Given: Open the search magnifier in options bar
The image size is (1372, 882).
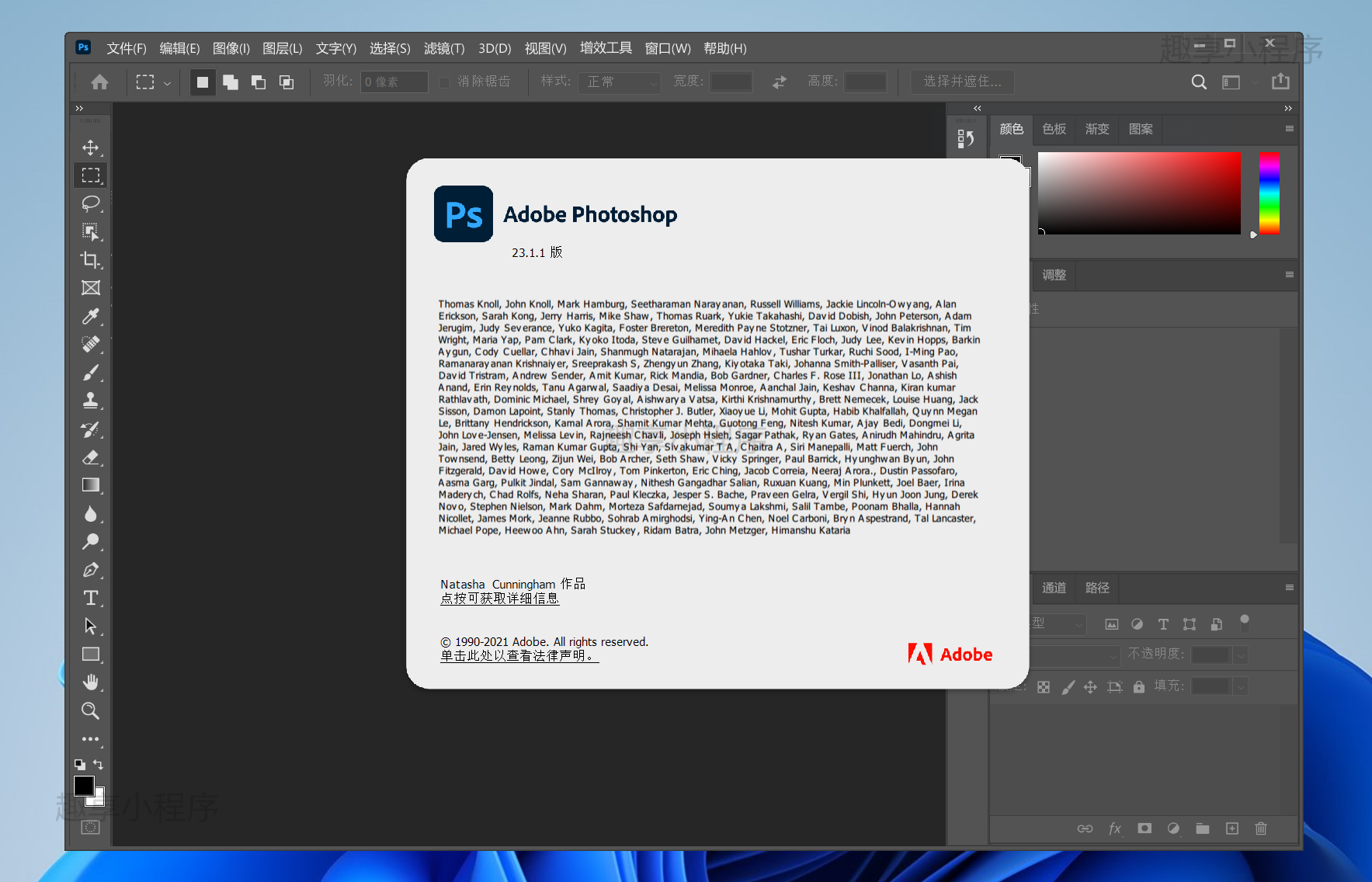Looking at the screenshot, I should pos(1199,82).
